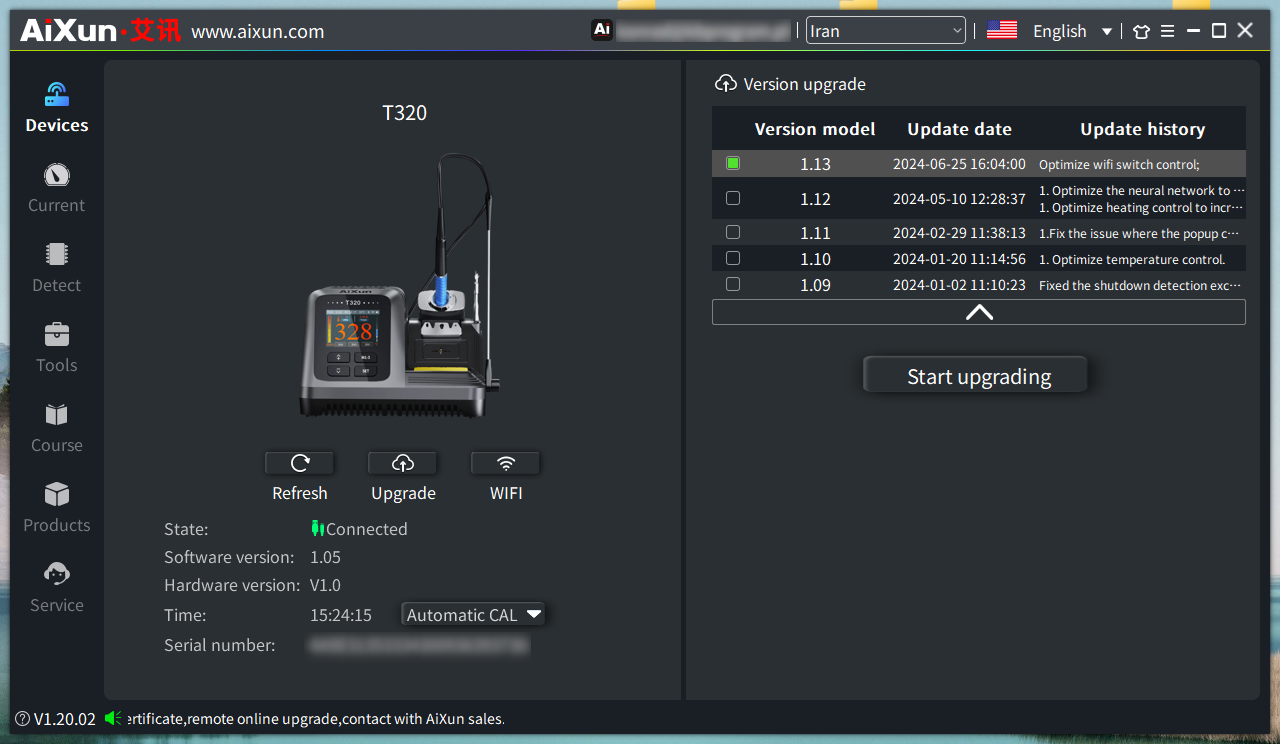Image resolution: width=1280 pixels, height=744 pixels.
Task: Enable the version 1.09 checkbox
Action: [x=733, y=284]
